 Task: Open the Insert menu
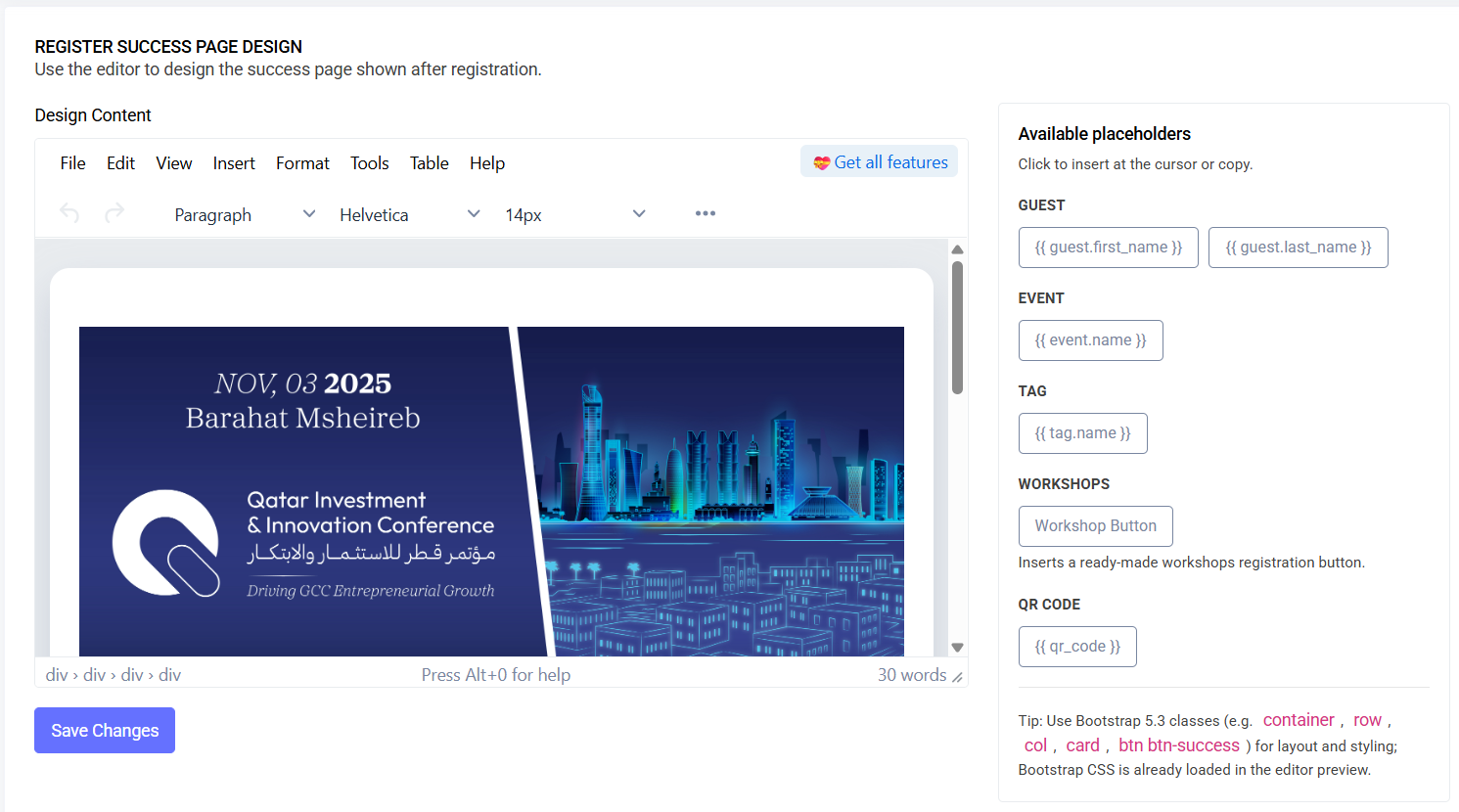pyautogui.click(x=234, y=162)
